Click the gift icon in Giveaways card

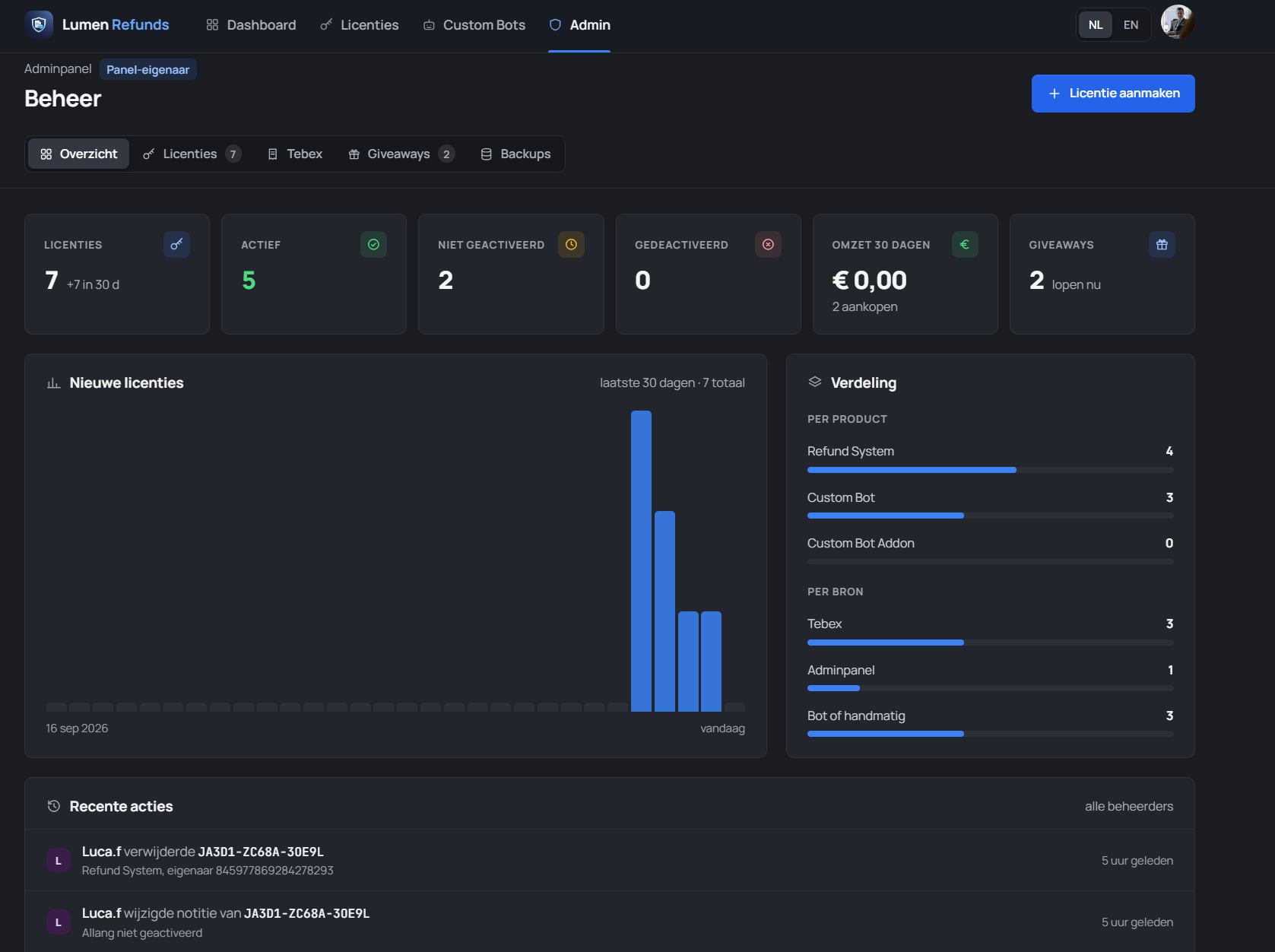(1162, 245)
